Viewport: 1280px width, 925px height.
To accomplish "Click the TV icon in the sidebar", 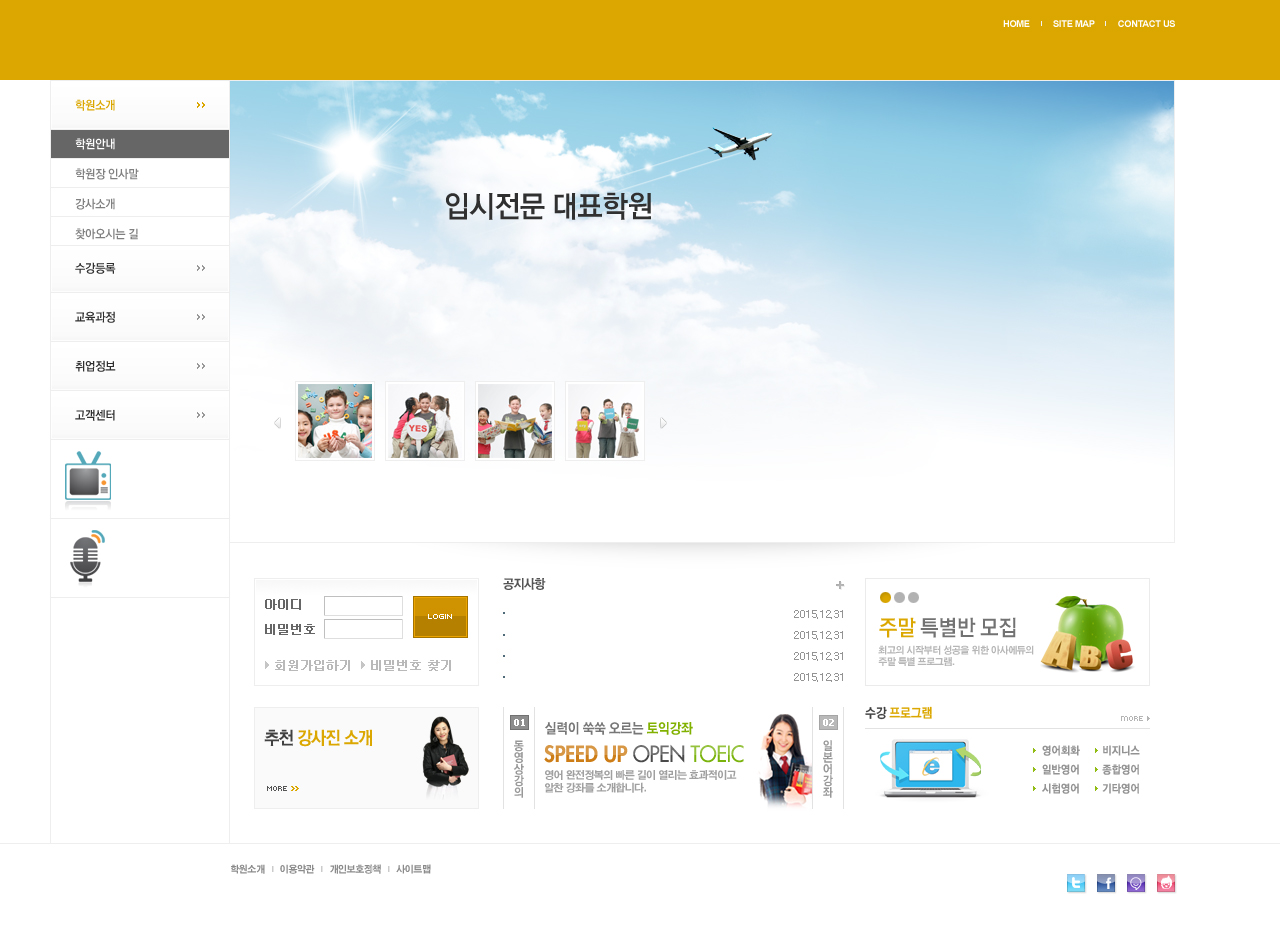I will point(88,479).
